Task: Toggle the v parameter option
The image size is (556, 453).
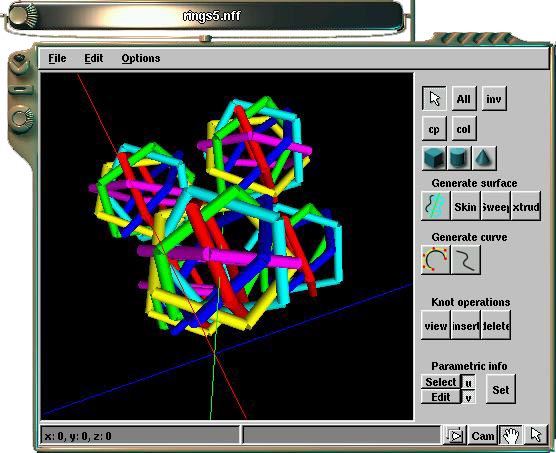Action: 468,397
